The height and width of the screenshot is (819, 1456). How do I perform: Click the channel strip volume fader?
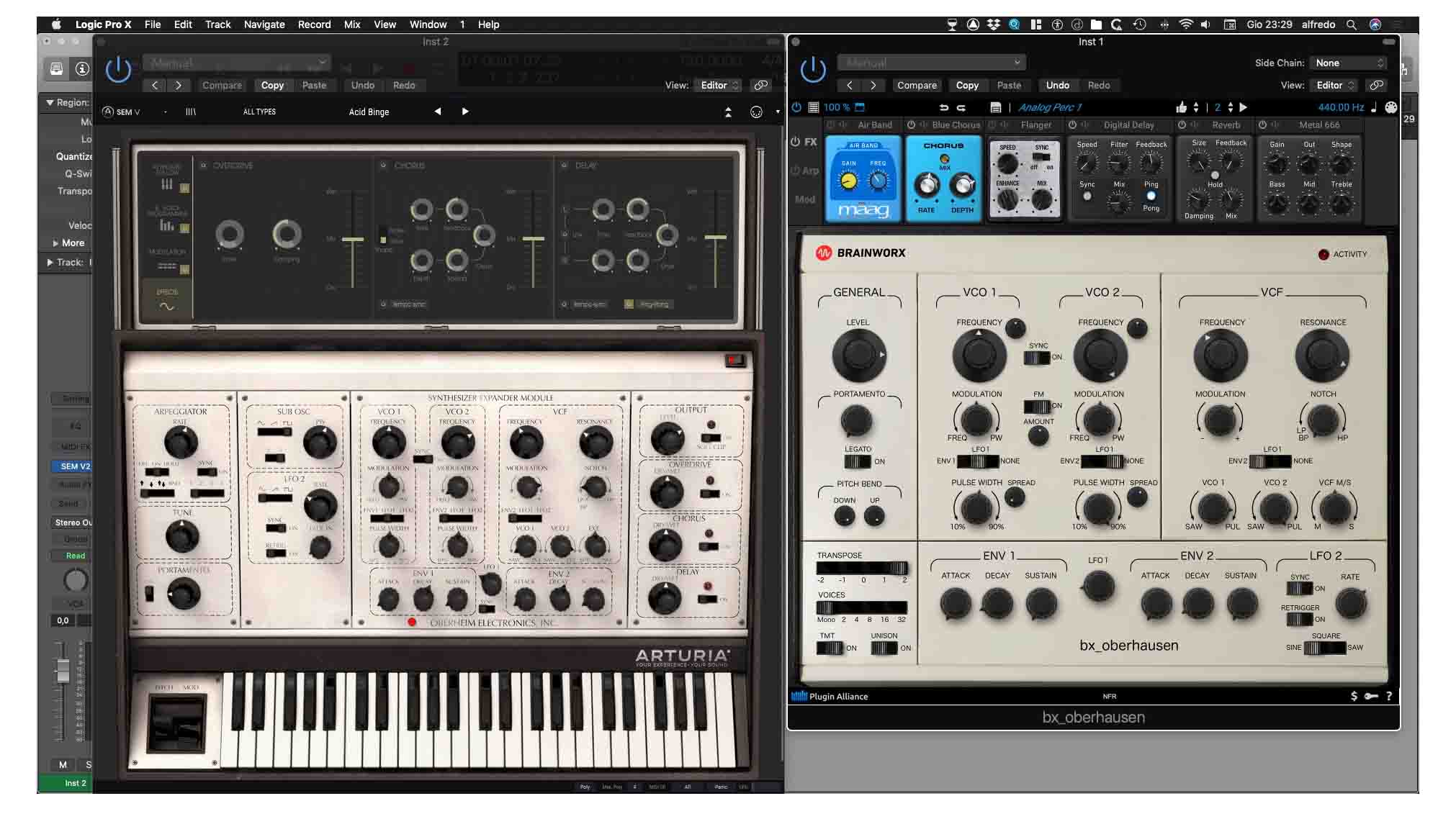click(63, 669)
